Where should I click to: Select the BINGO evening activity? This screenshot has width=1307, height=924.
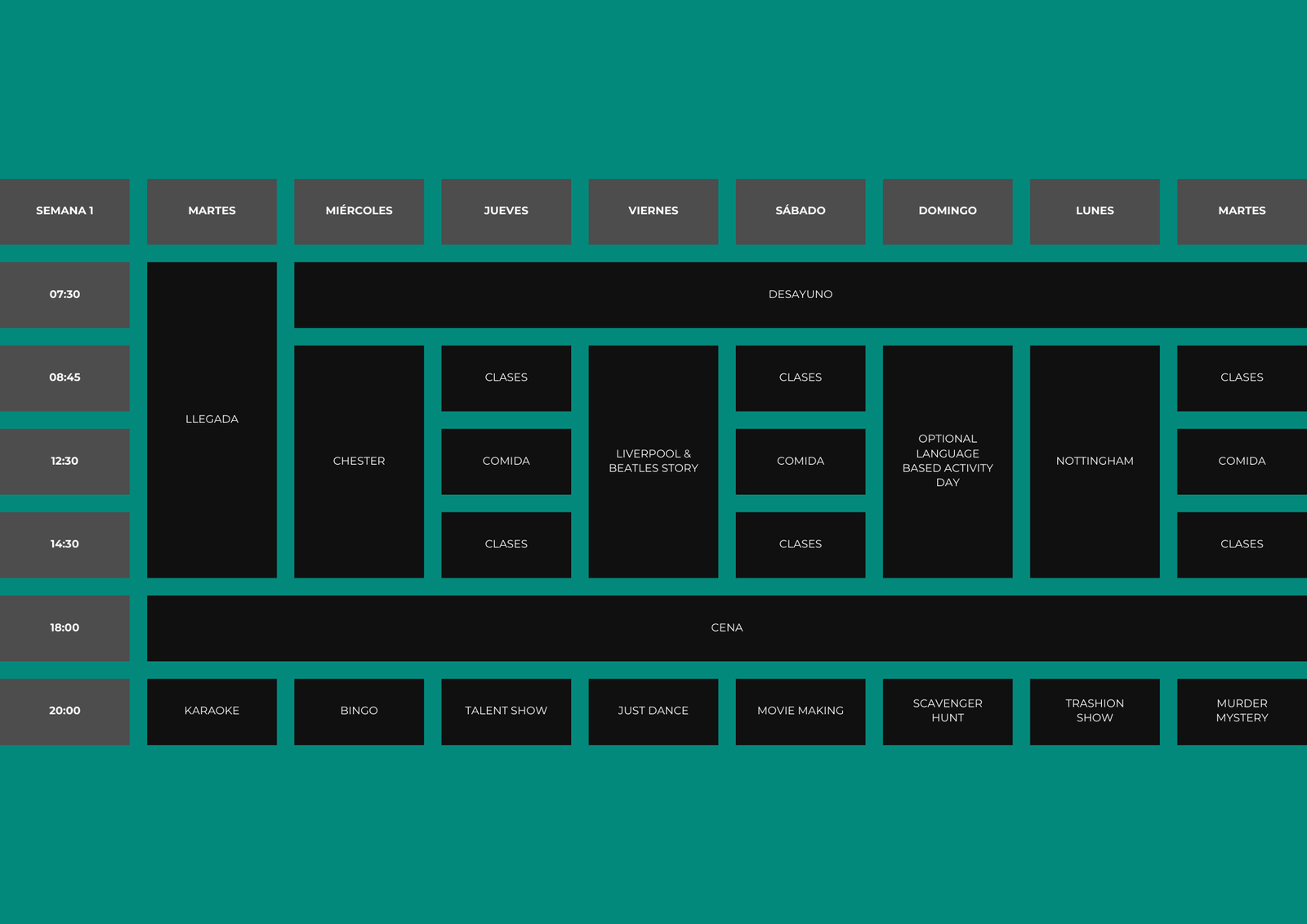tap(359, 711)
